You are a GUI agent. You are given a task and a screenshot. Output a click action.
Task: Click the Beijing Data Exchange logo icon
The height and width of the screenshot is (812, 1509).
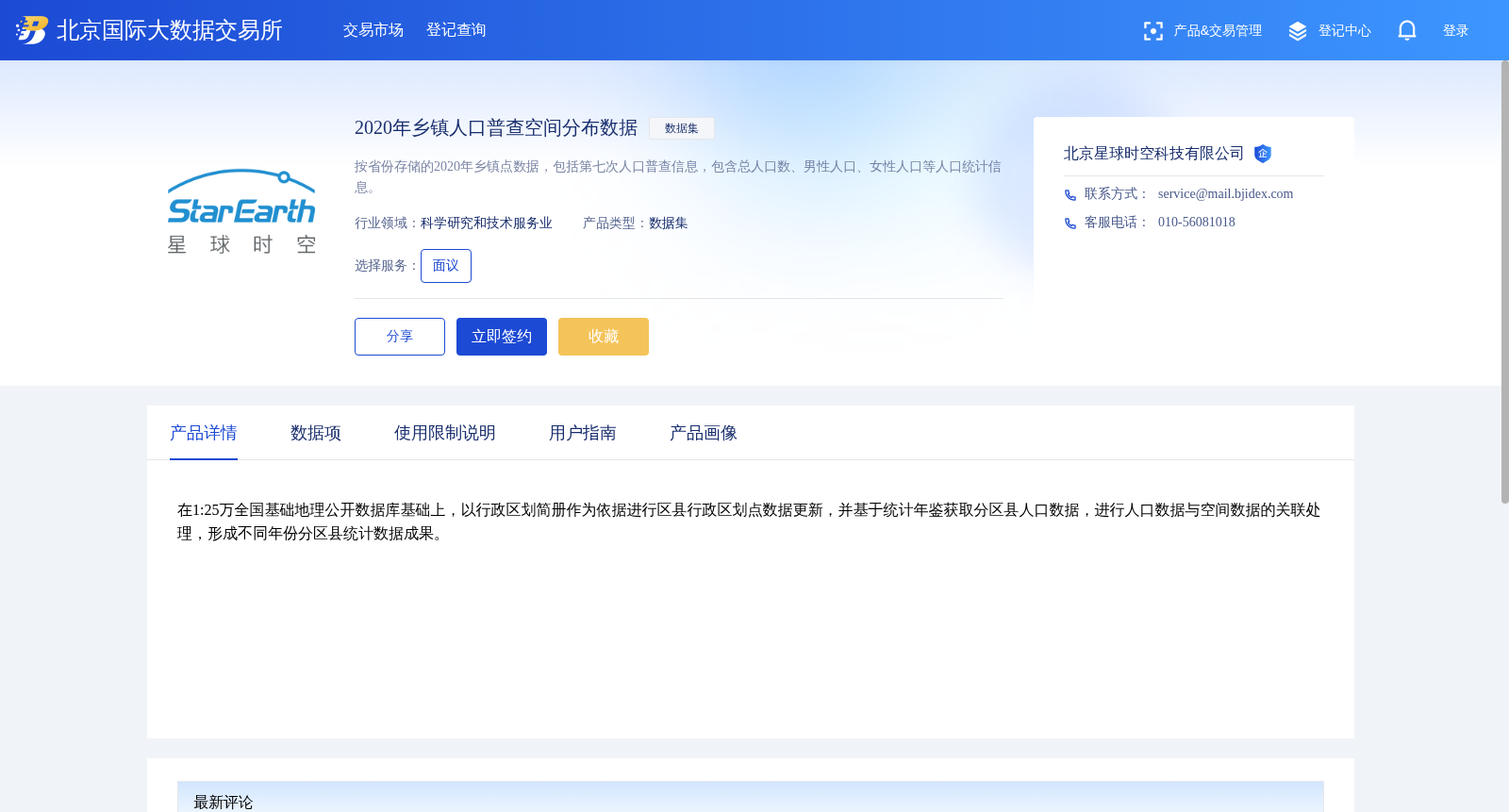point(31,30)
